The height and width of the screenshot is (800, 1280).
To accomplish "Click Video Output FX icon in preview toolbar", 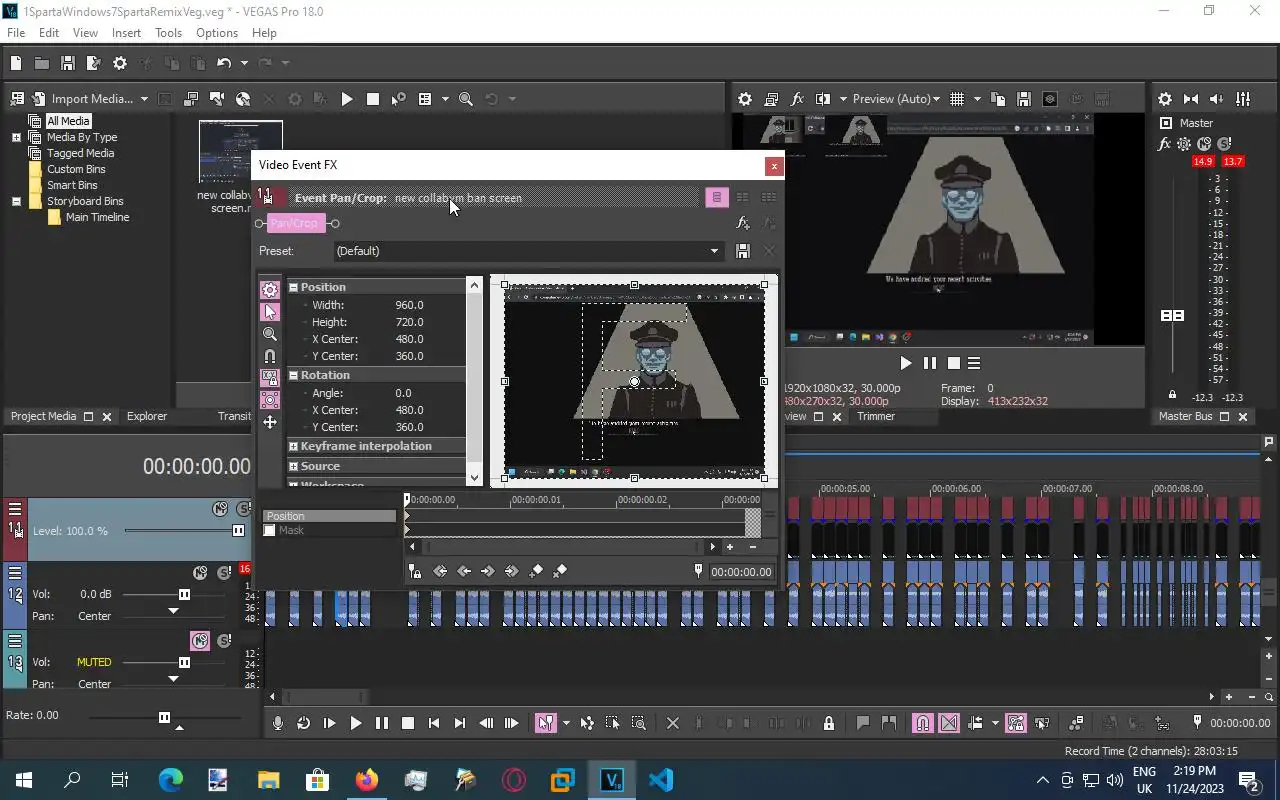I will coord(797,99).
